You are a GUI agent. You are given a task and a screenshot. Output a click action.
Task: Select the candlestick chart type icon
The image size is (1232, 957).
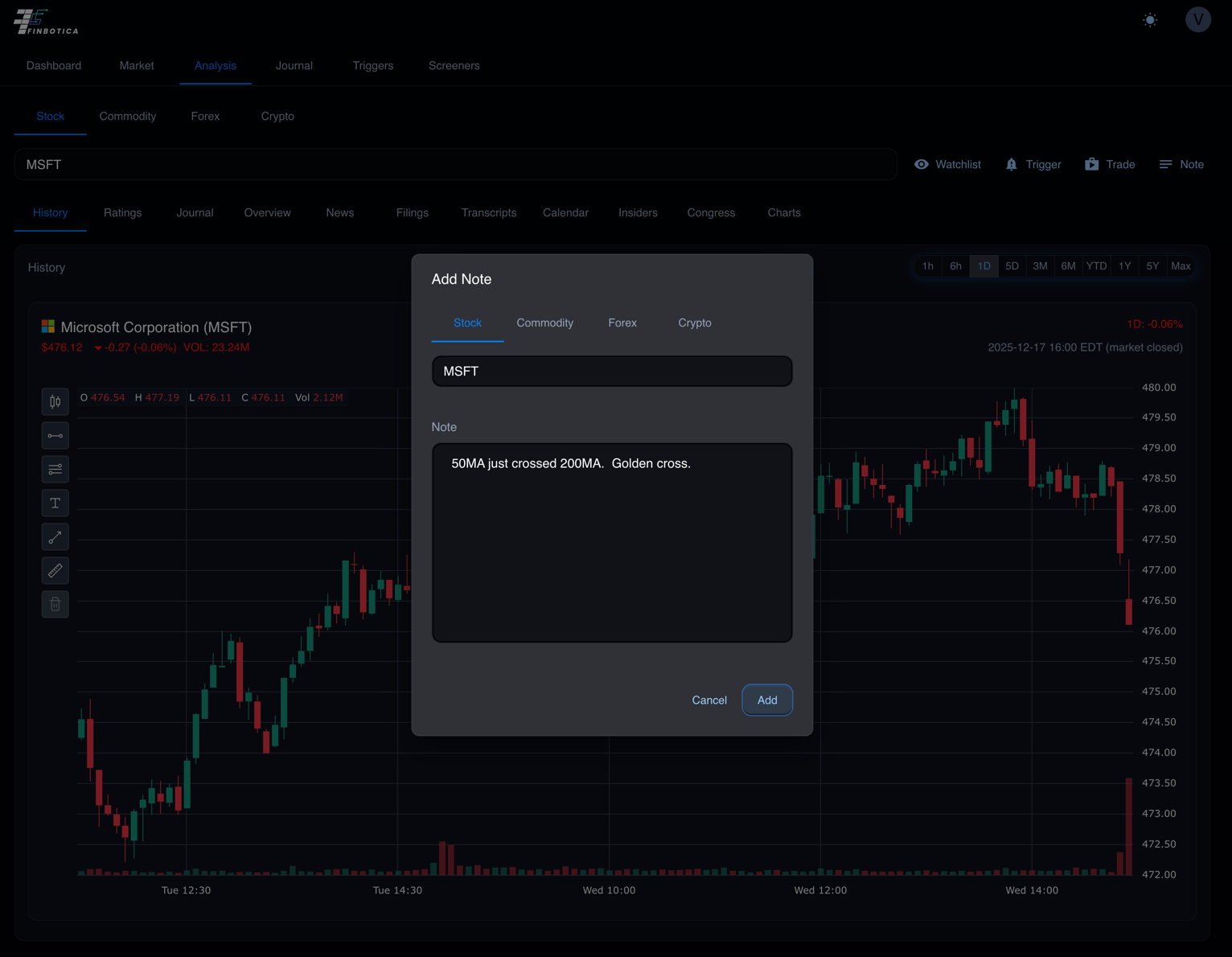click(55, 402)
